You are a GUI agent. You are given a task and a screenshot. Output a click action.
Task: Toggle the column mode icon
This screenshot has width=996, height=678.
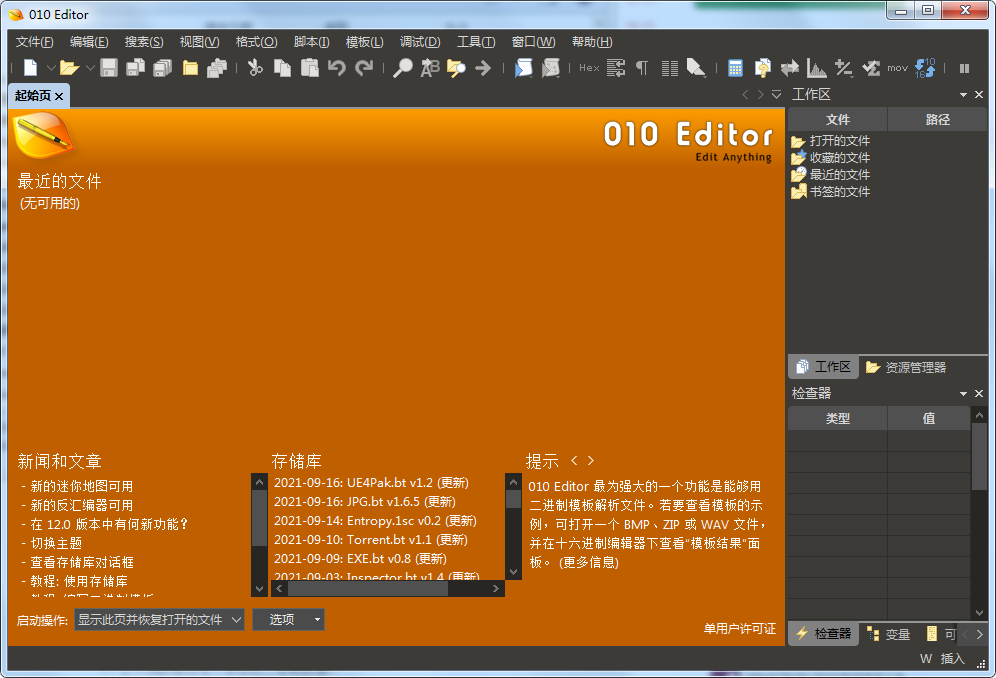(x=670, y=67)
